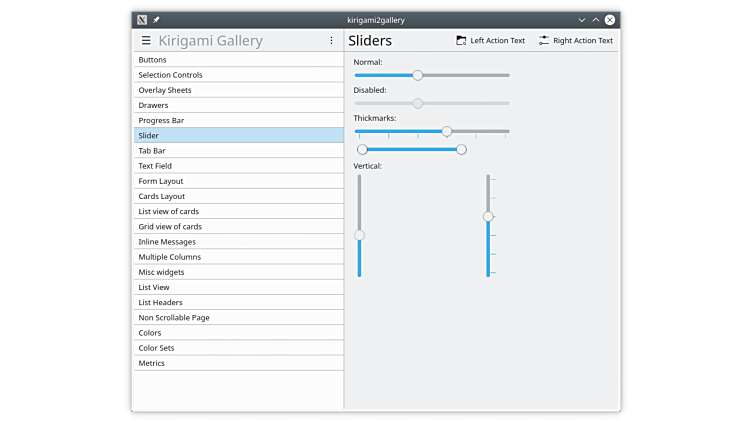Image resolution: width=752 pixels, height=423 pixels.
Task: Click the right handle of range slider
Action: click(x=461, y=150)
